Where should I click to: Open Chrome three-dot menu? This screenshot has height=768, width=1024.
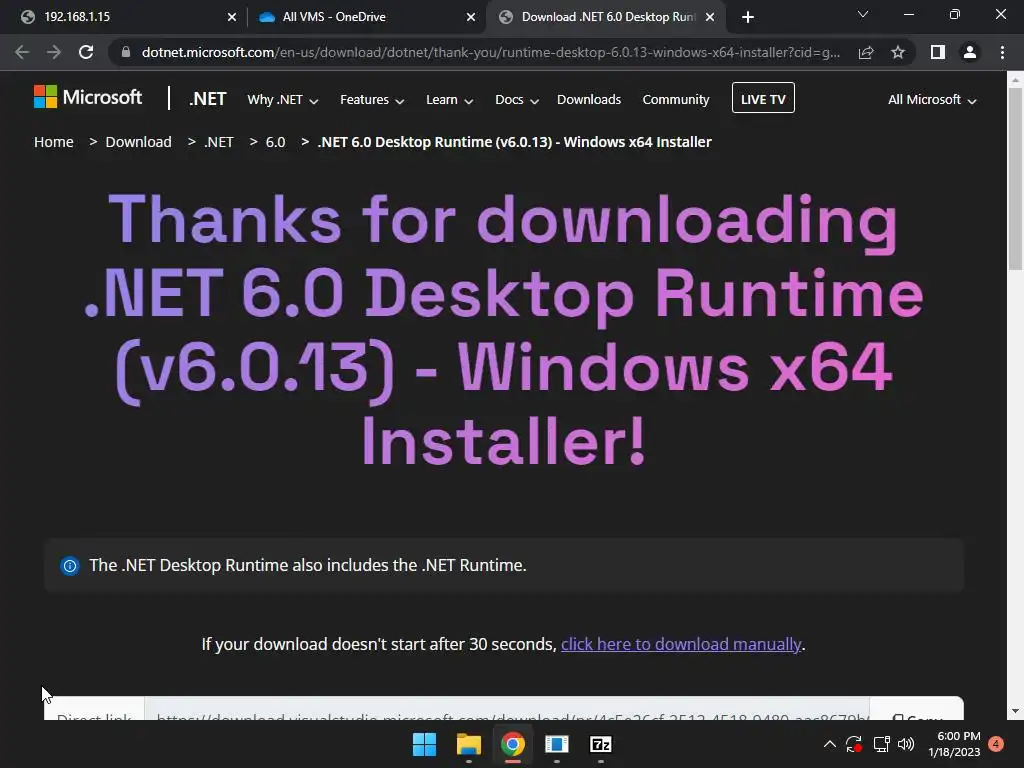[1002, 52]
